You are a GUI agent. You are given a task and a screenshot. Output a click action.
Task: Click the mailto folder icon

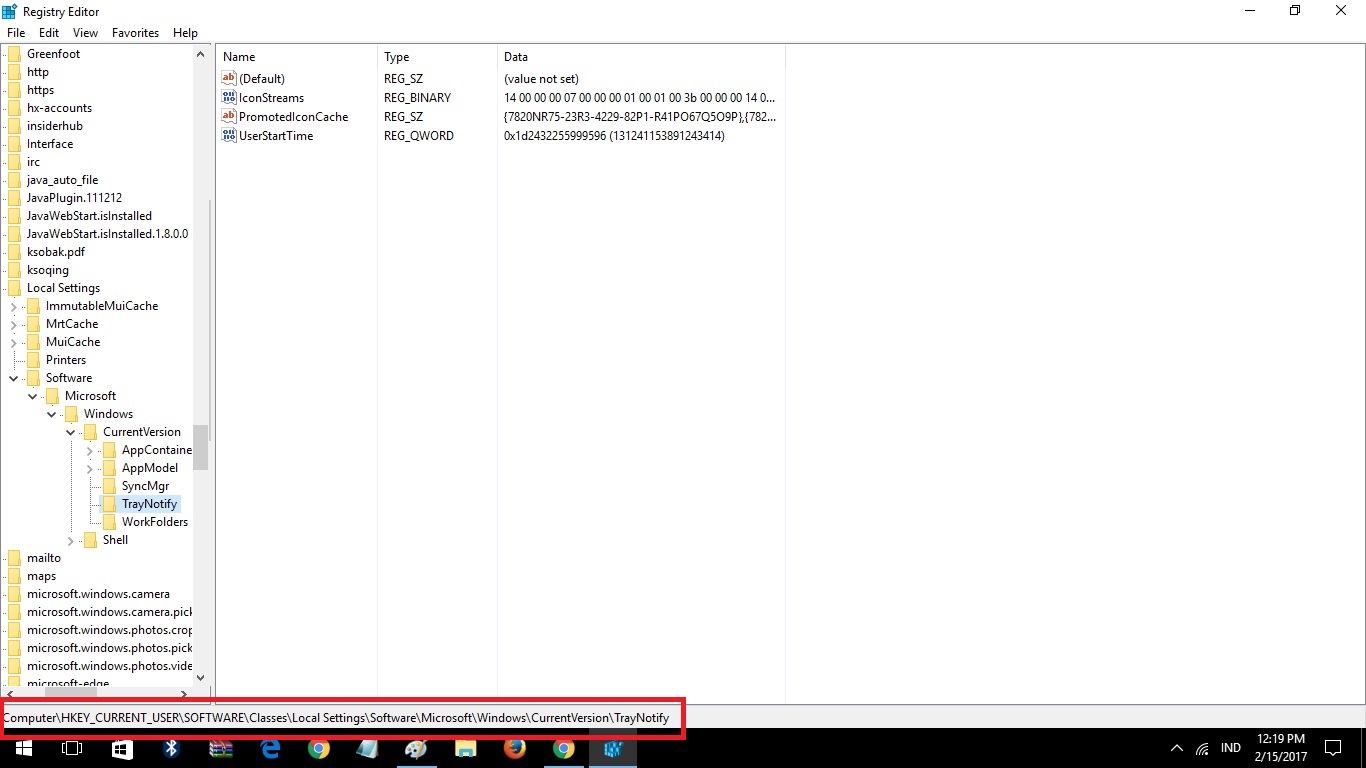[x=14, y=558]
